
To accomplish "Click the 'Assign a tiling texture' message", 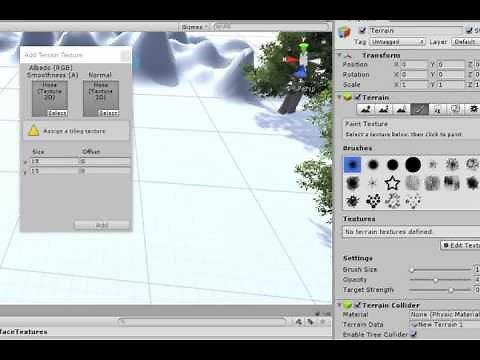I will point(74,131).
